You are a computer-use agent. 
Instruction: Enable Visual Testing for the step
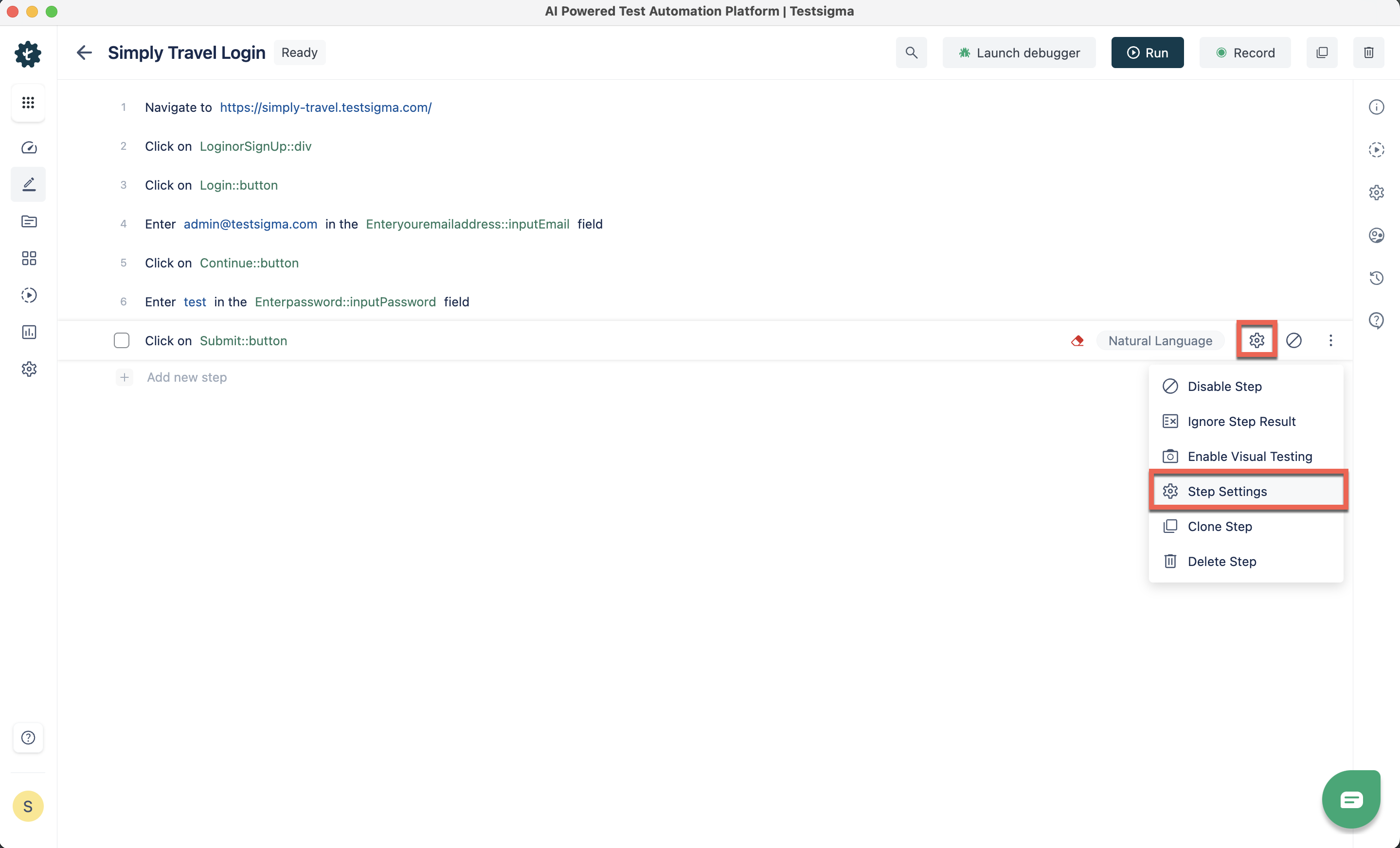point(1250,456)
